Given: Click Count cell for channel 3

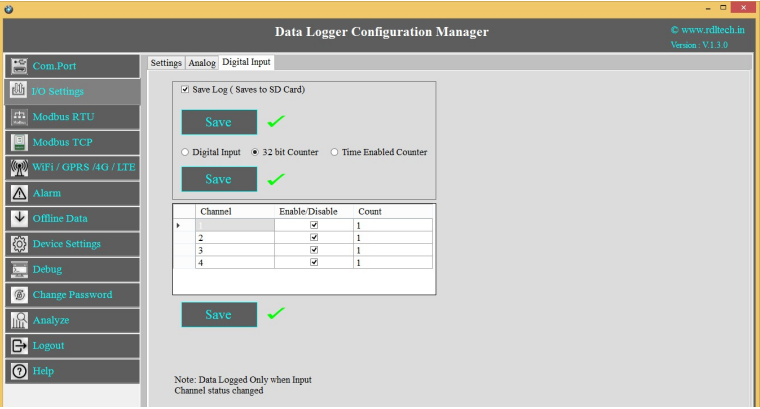Looking at the screenshot, I should [x=393, y=250].
